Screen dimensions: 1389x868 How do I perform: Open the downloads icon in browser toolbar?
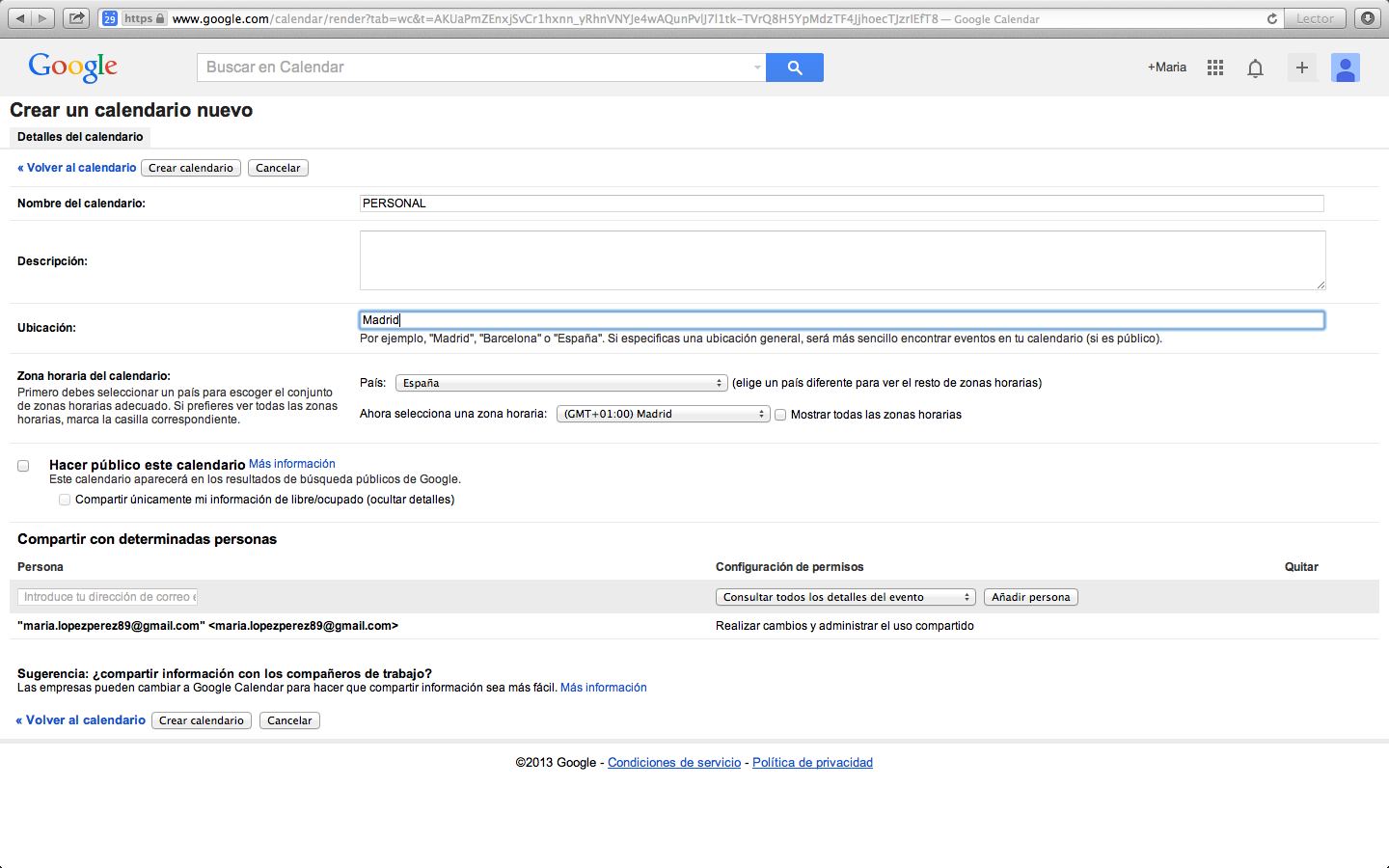(1368, 18)
